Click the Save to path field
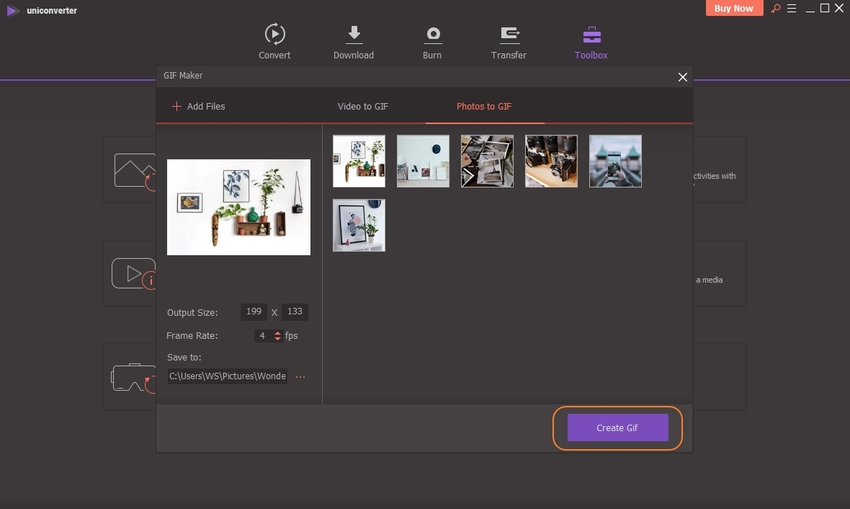This screenshot has height=509, width=850. [x=228, y=377]
